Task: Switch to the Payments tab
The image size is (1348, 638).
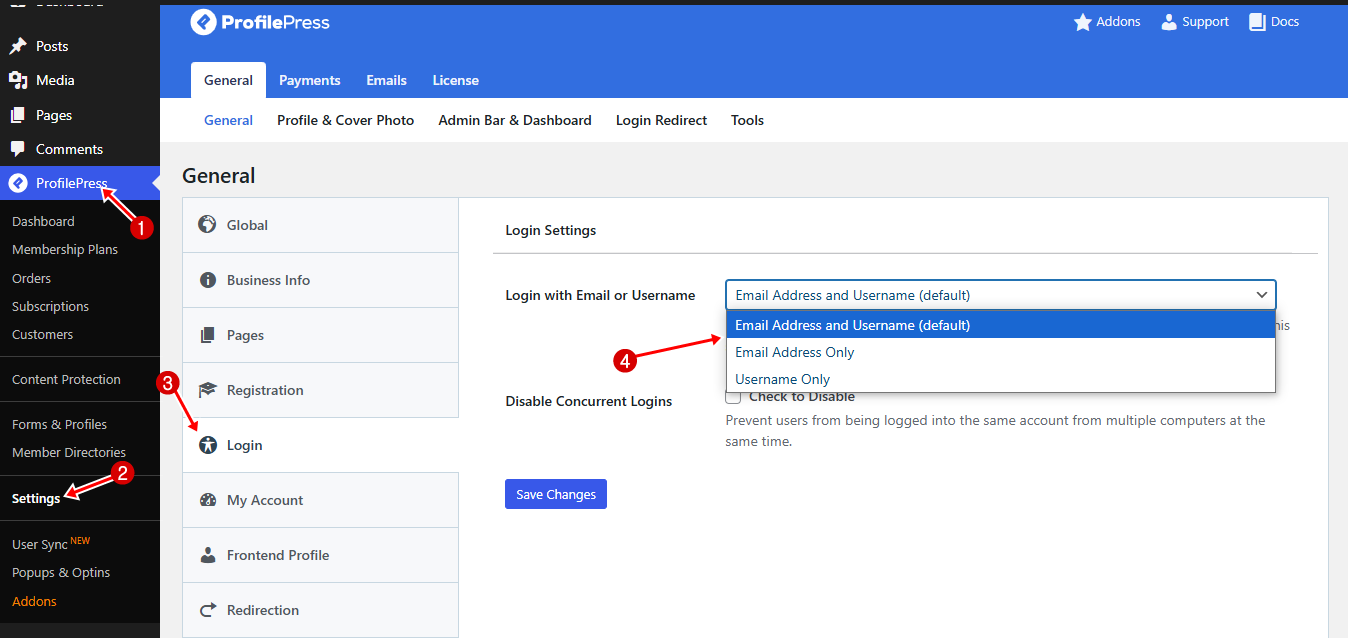Action: [310, 80]
